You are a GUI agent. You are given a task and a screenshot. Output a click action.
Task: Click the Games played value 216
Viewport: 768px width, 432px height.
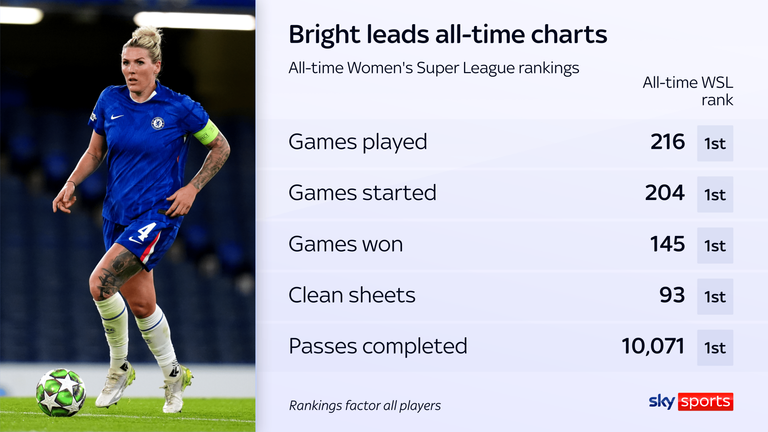[667, 142]
